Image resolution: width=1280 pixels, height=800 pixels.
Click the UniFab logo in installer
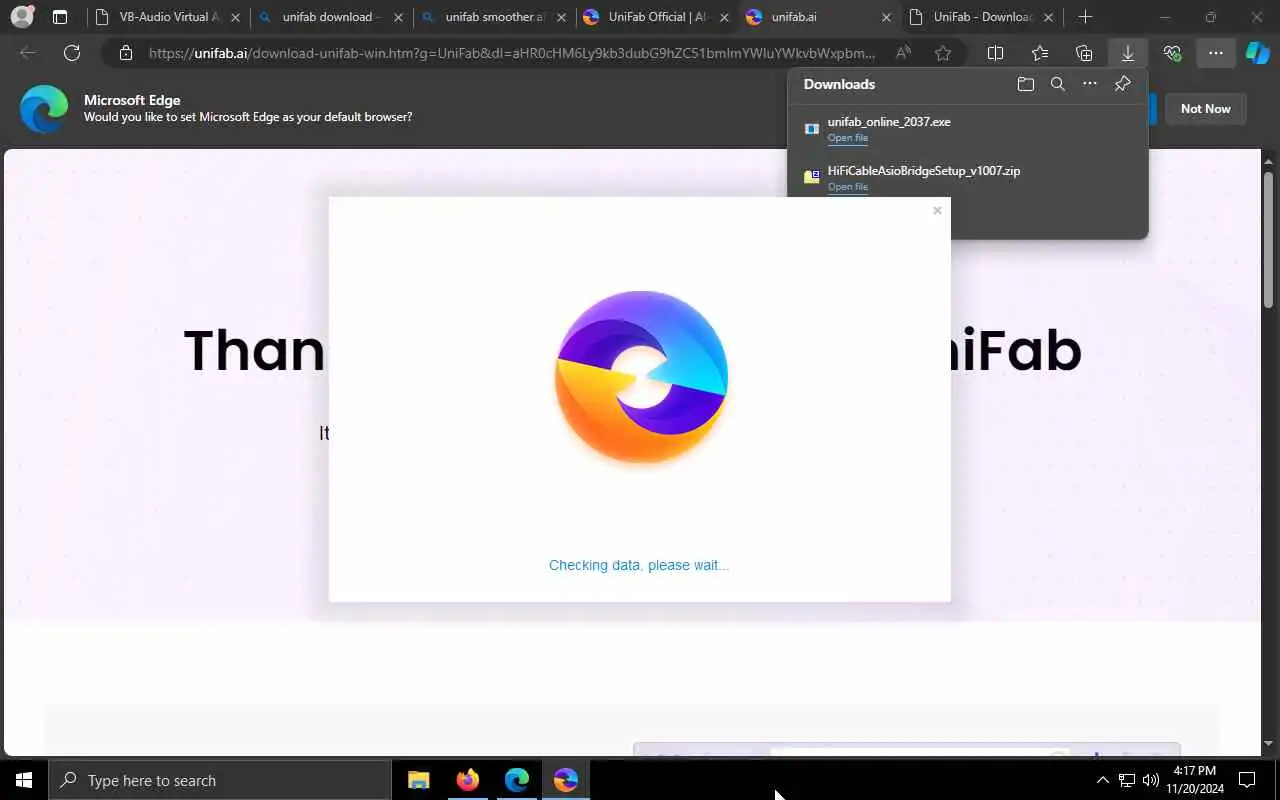click(x=640, y=377)
